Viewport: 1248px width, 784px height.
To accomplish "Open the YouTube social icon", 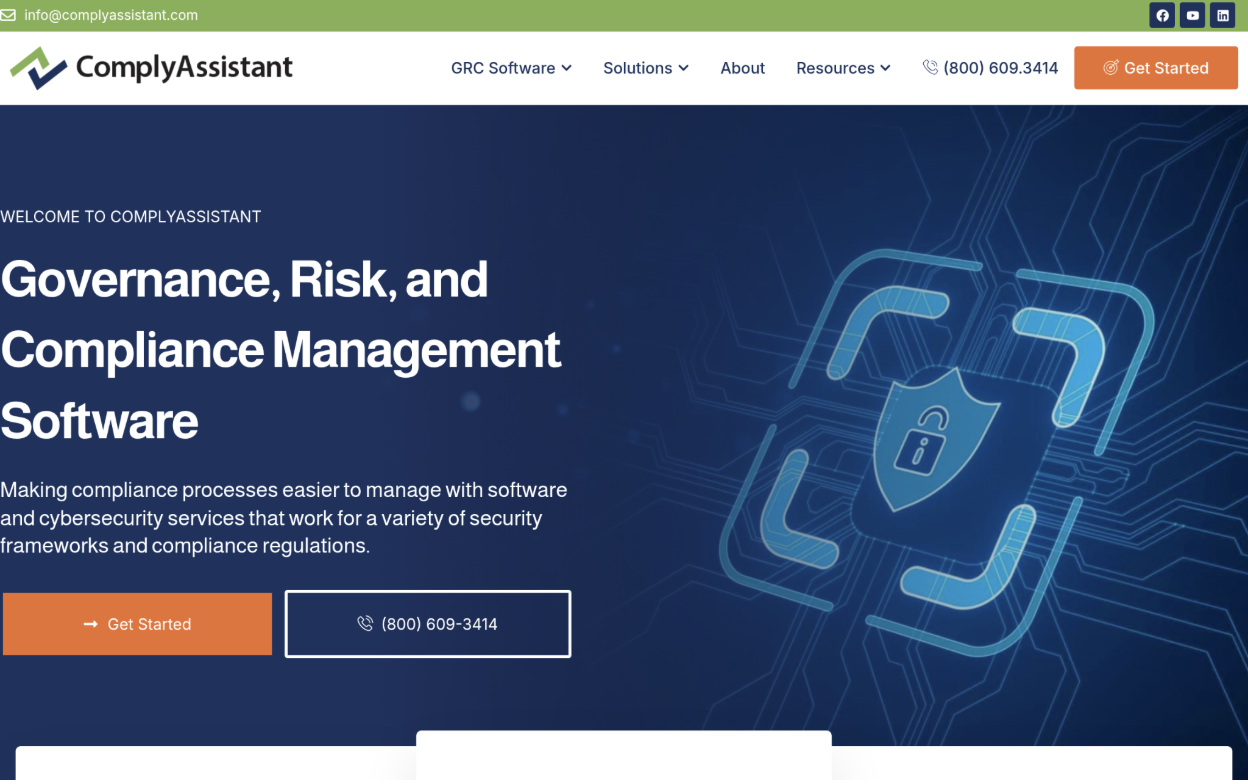I will 1192,15.
